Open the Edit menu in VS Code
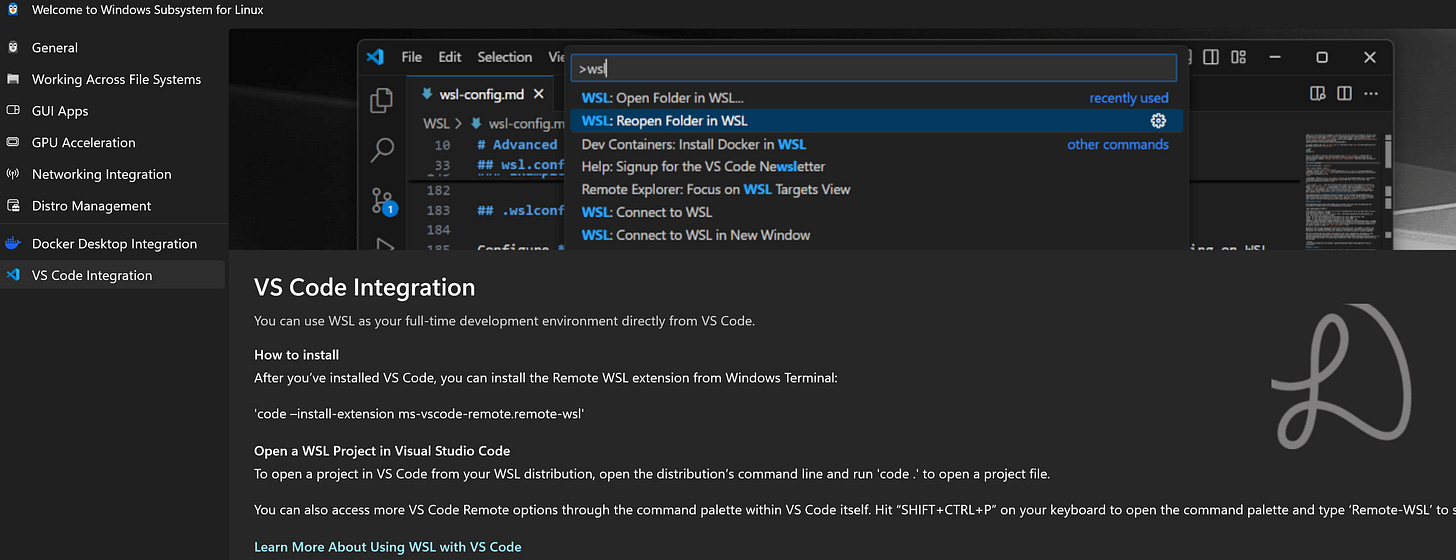 click(x=450, y=57)
